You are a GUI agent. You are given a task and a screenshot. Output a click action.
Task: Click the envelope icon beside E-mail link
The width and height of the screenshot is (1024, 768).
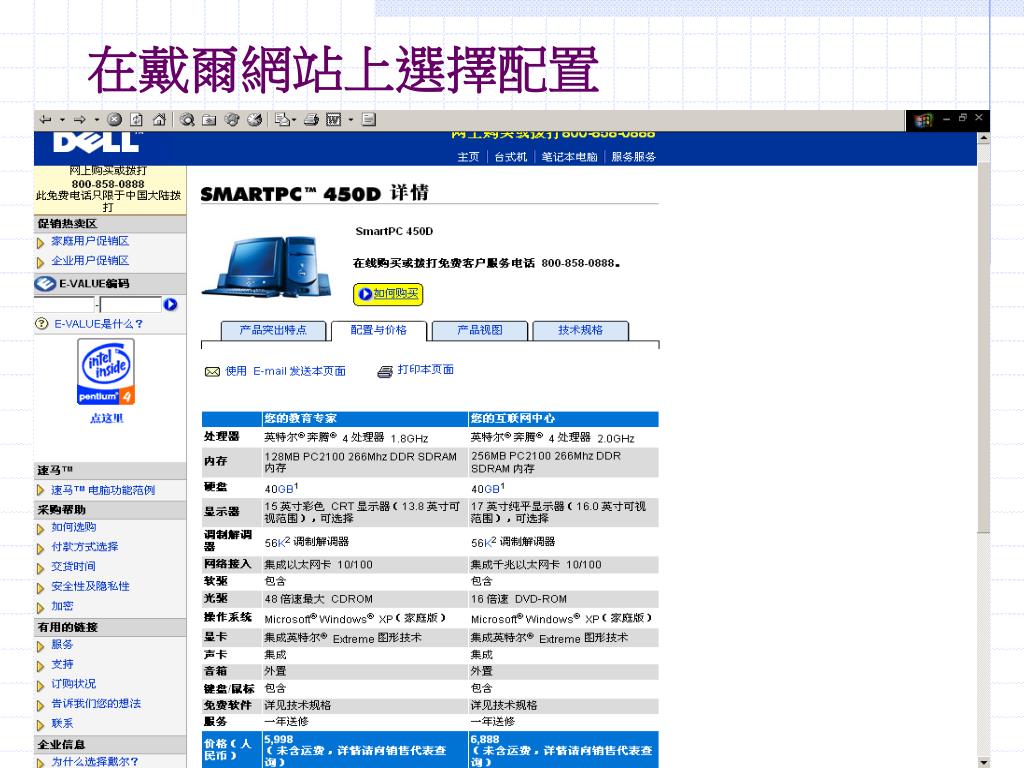[x=212, y=372]
